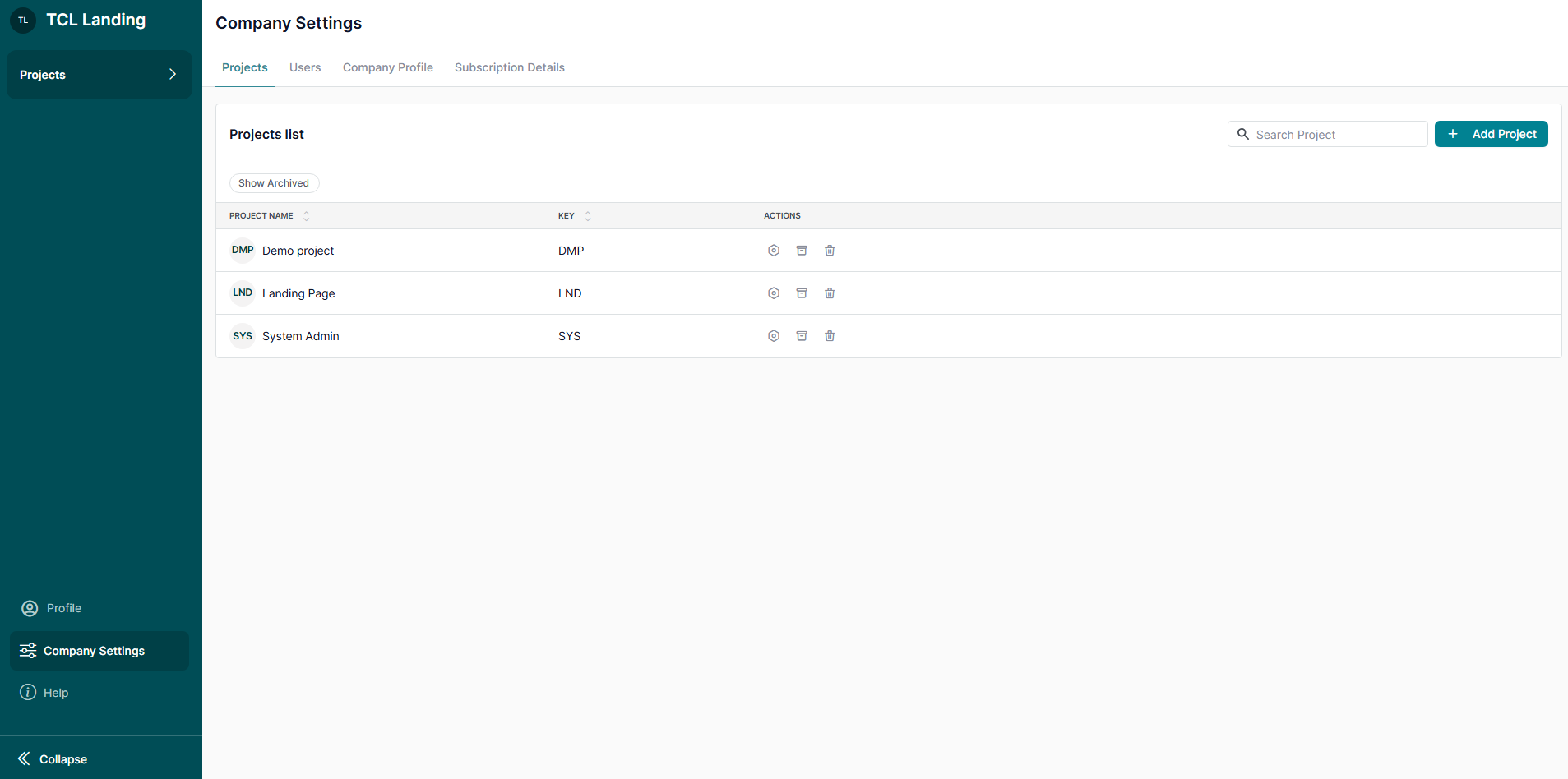Open the Landing Page project name

298,293
